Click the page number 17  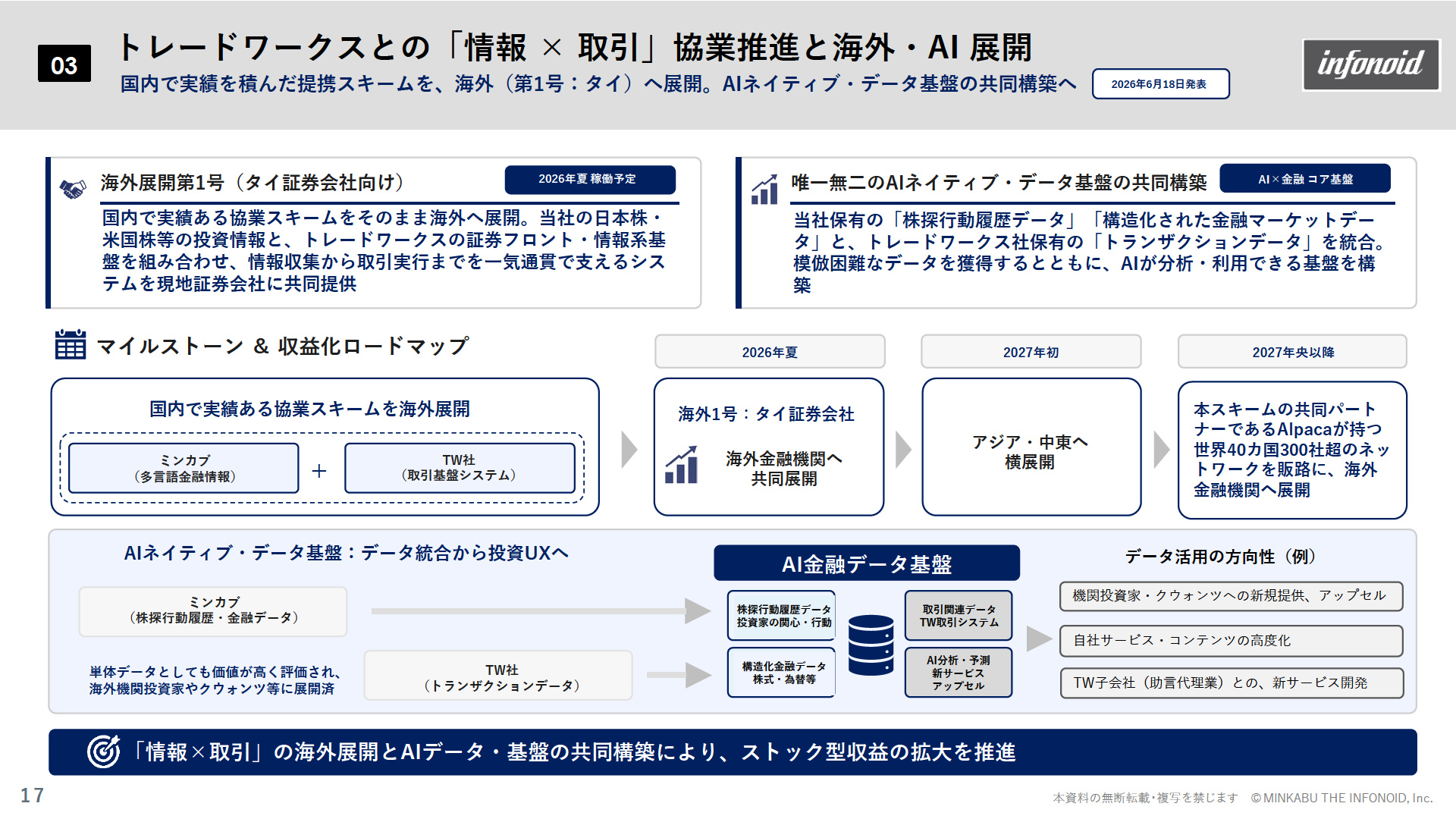point(32,795)
